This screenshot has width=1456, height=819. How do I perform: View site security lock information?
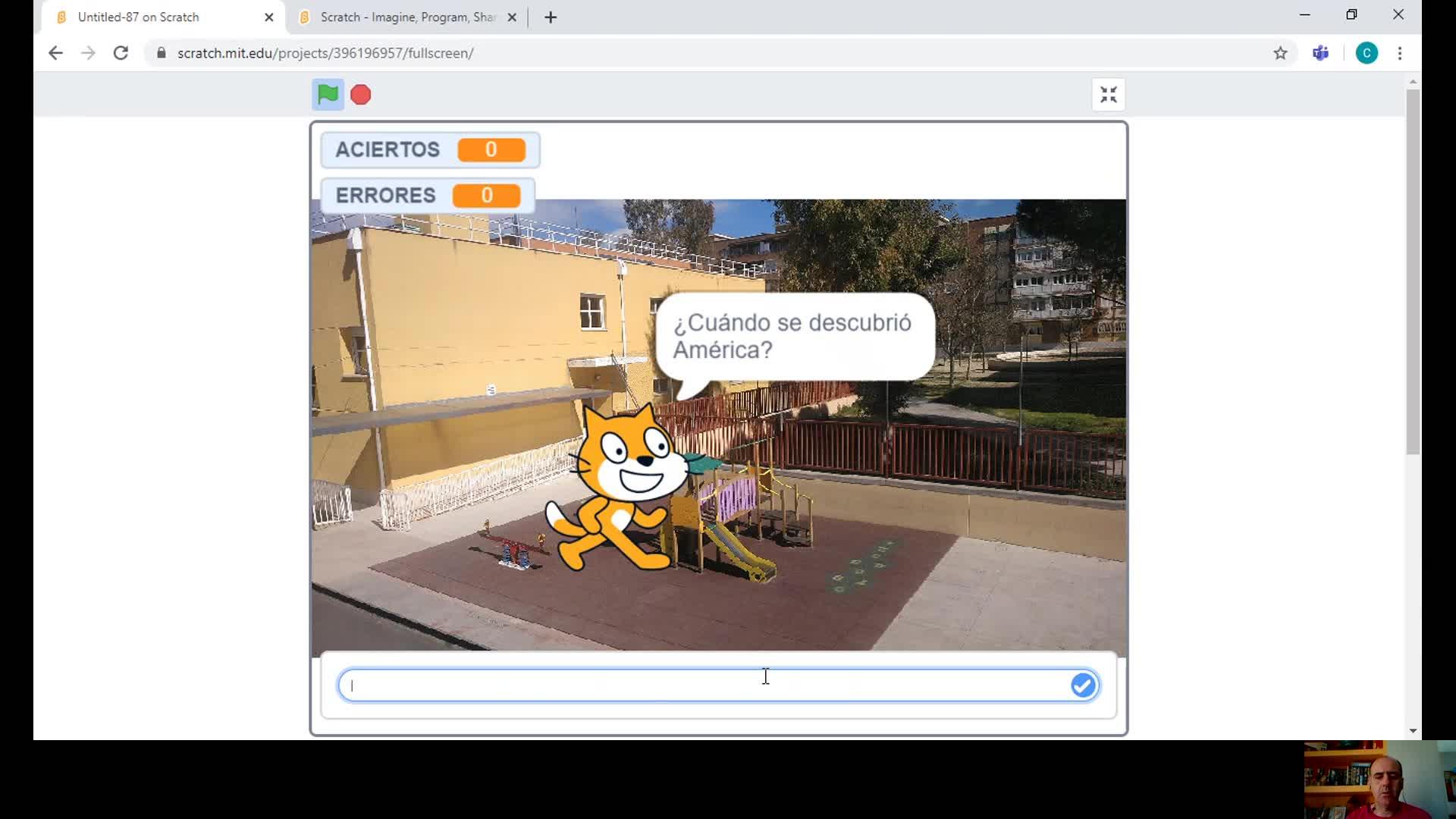161,53
